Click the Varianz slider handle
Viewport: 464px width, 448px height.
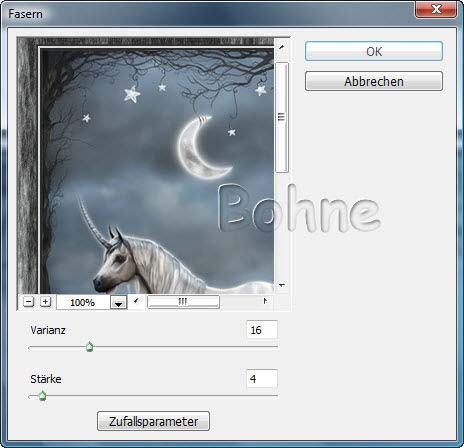coord(89,347)
